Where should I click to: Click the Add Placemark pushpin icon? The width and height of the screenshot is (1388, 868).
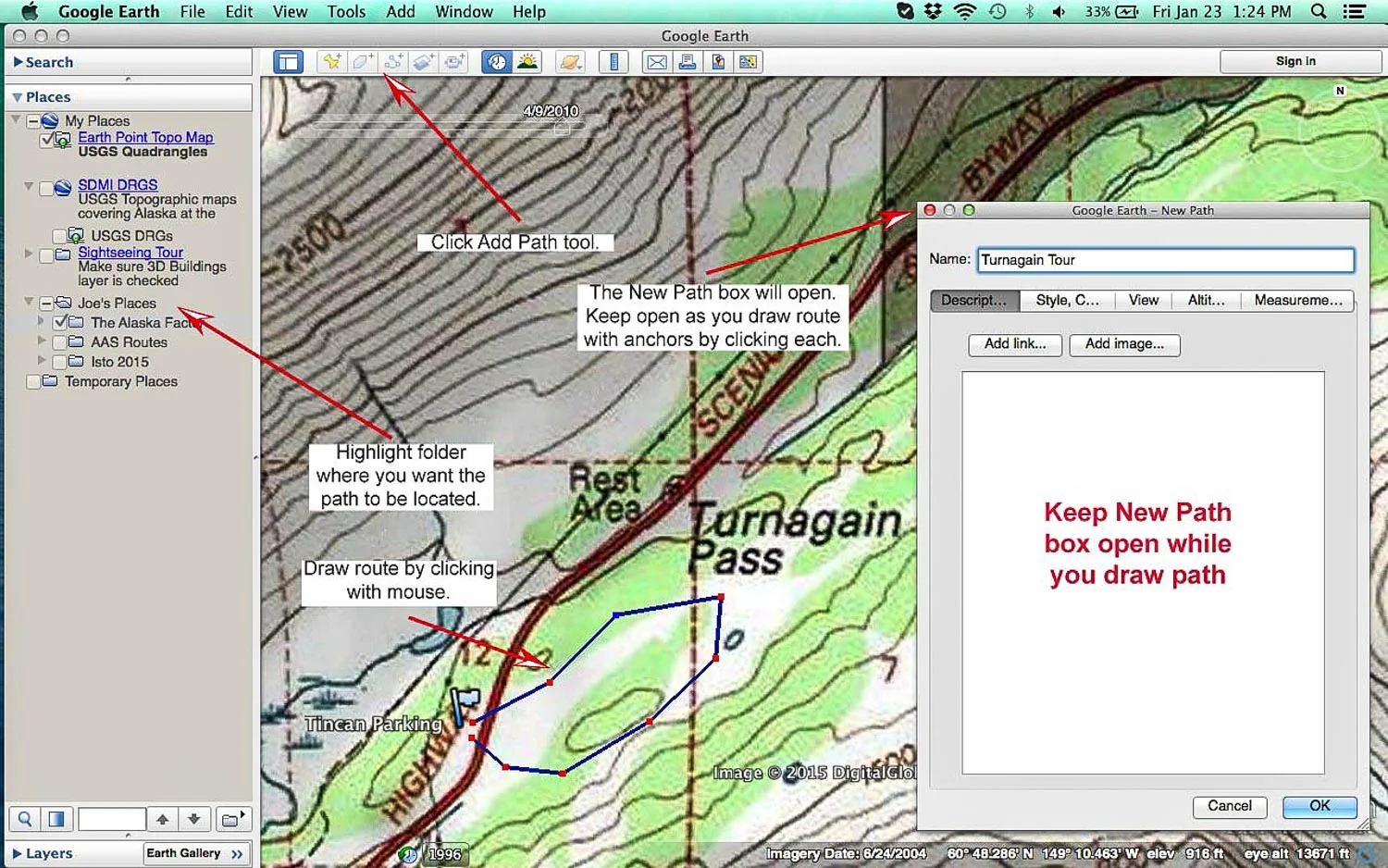coord(330,62)
